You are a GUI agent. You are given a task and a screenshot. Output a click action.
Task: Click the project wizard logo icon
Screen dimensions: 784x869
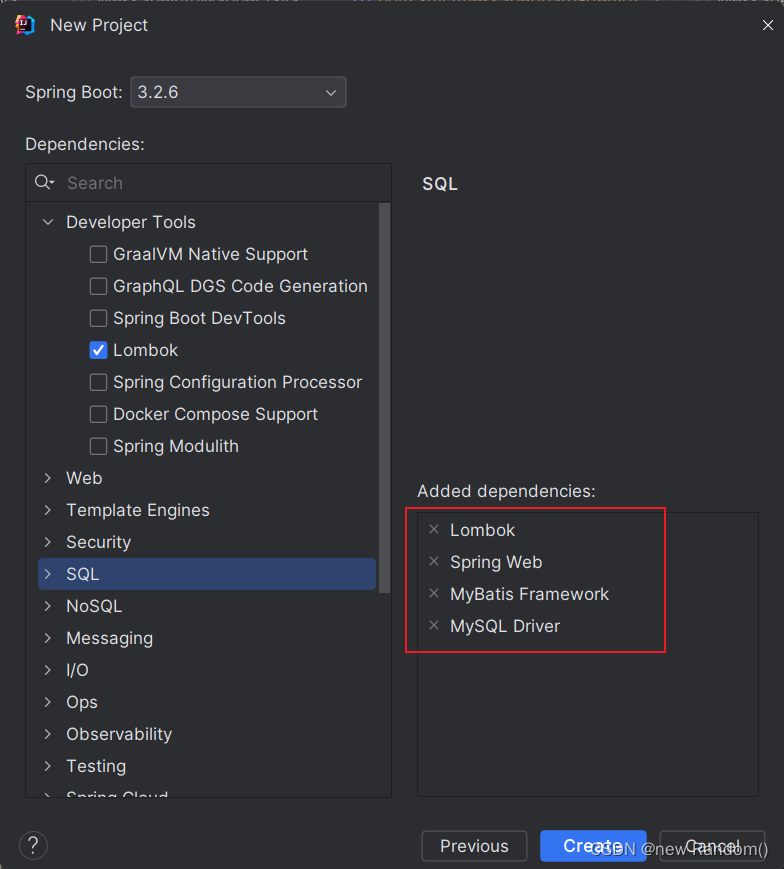click(25, 24)
